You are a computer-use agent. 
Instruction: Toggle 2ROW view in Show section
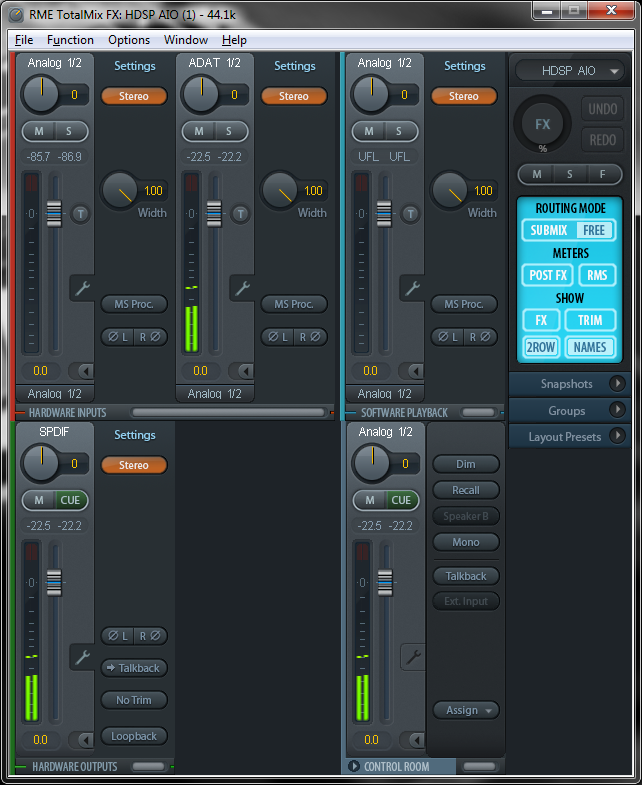541,347
